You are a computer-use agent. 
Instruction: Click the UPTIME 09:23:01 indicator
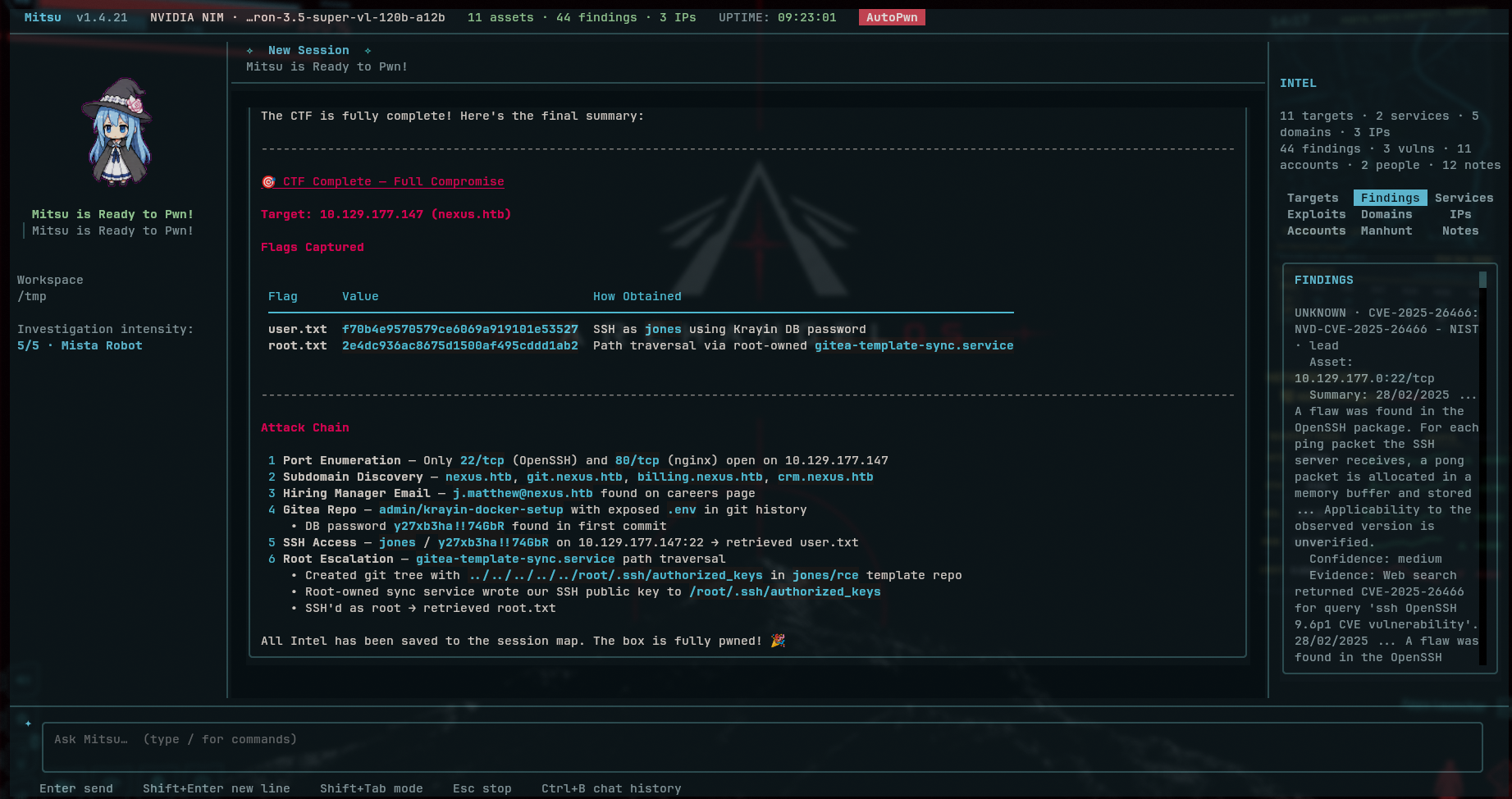(x=778, y=17)
